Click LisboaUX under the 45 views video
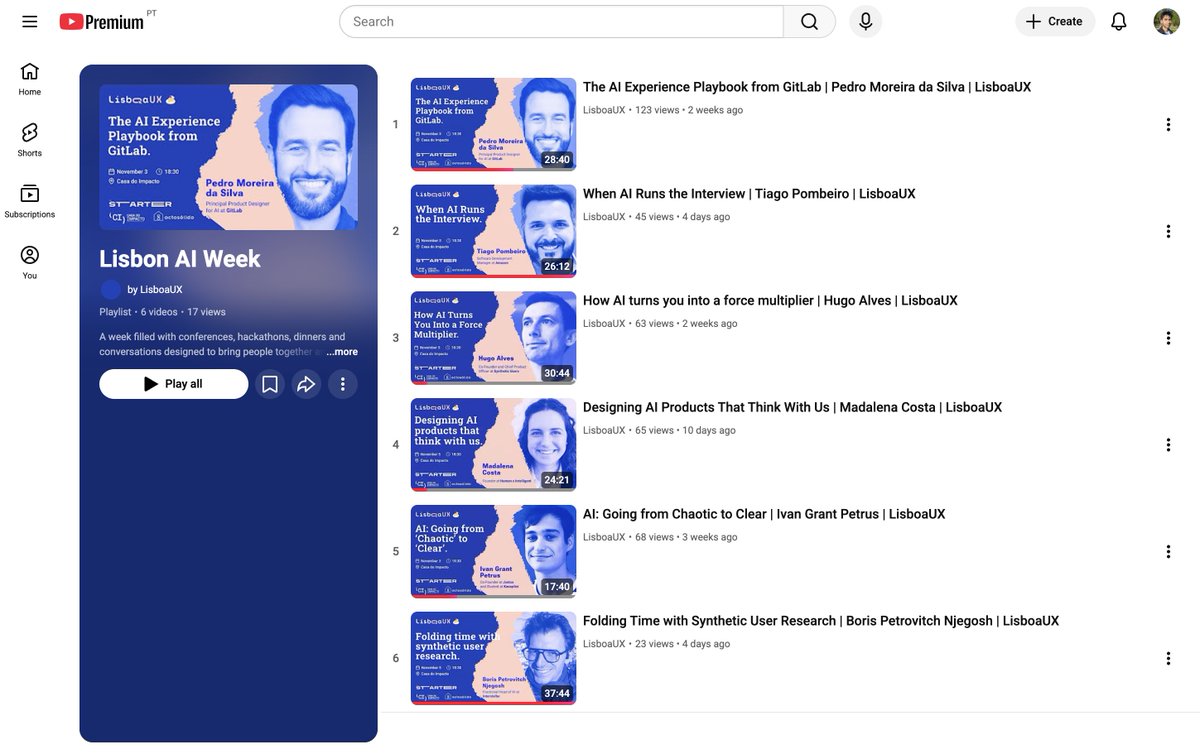The width and height of the screenshot is (1200, 754). pos(604,217)
